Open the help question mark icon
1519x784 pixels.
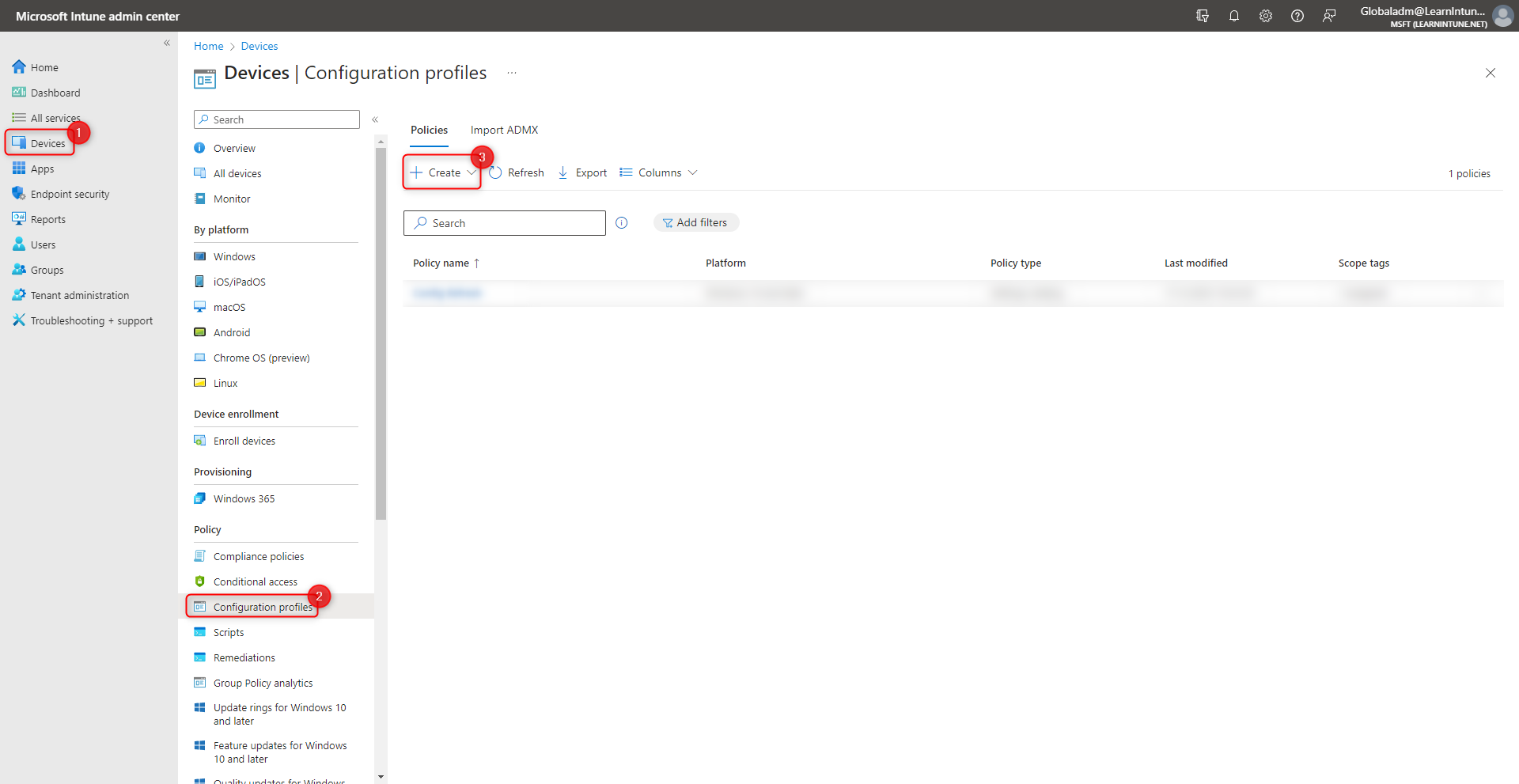(x=1297, y=16)
